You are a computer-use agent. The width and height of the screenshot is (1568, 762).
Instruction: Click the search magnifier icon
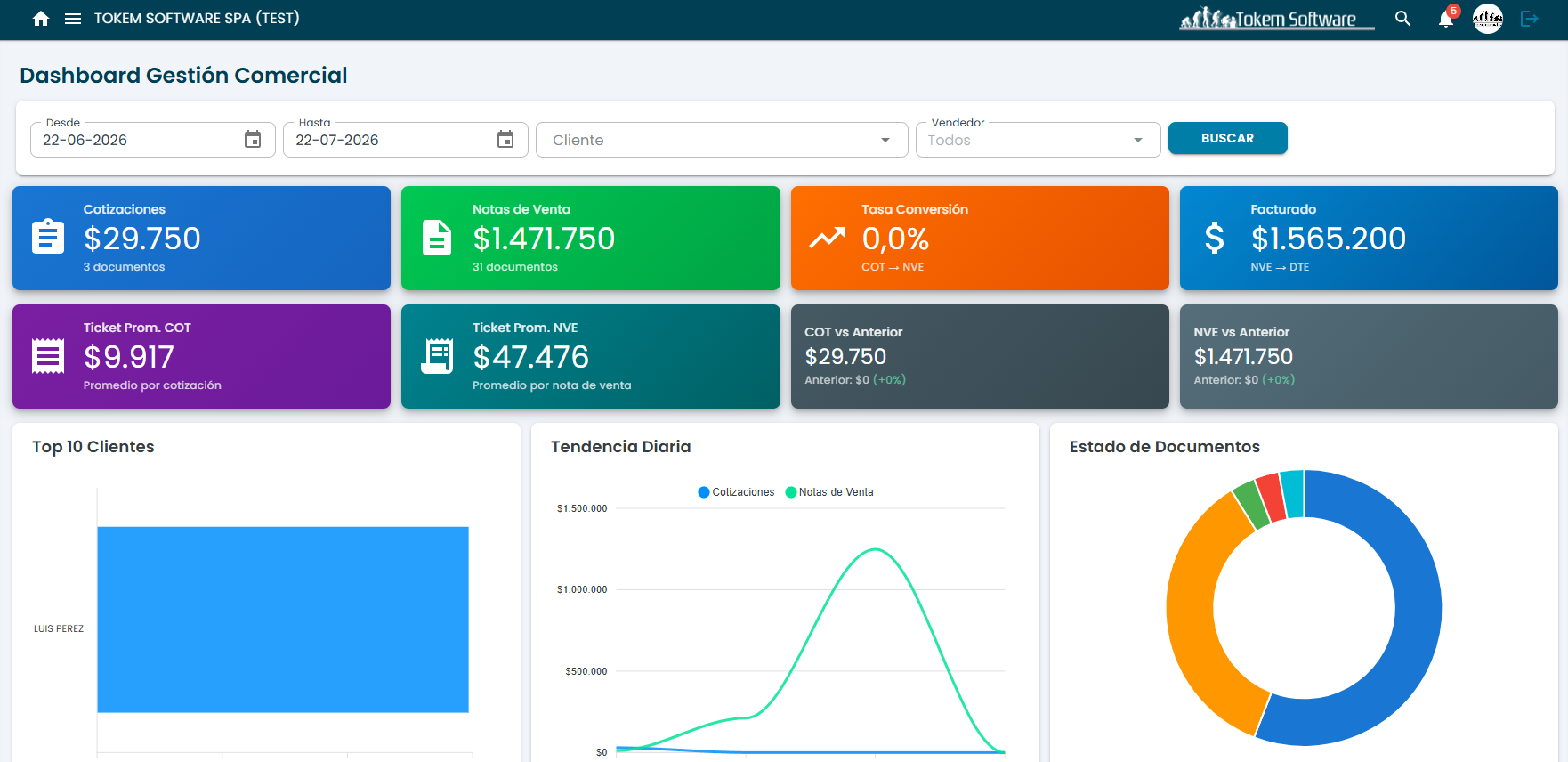(1402, 19)
